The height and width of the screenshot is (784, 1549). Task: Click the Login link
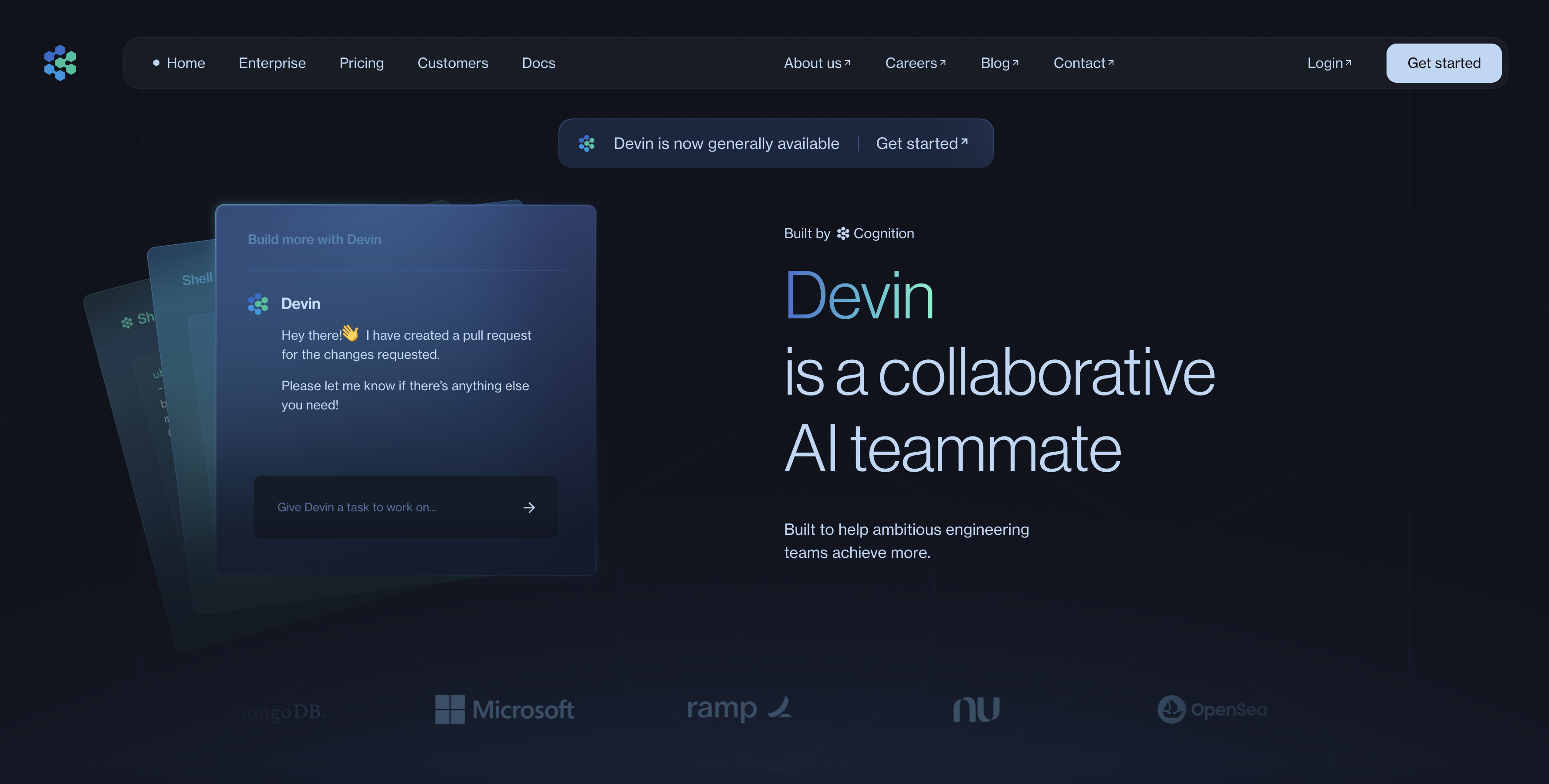click(1329, 63)
